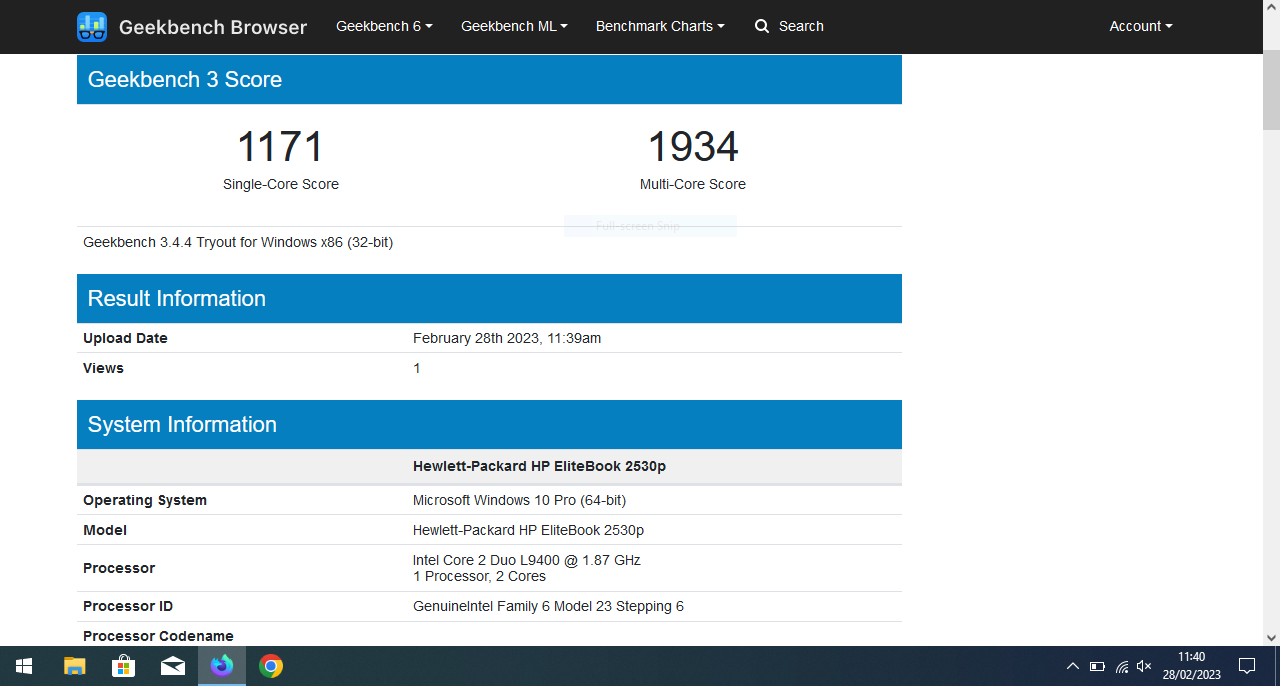This screenshot has width=1280, height=686.
Task: Open Google Chrome from the taskbar
Action: click(x=271, y=666)
